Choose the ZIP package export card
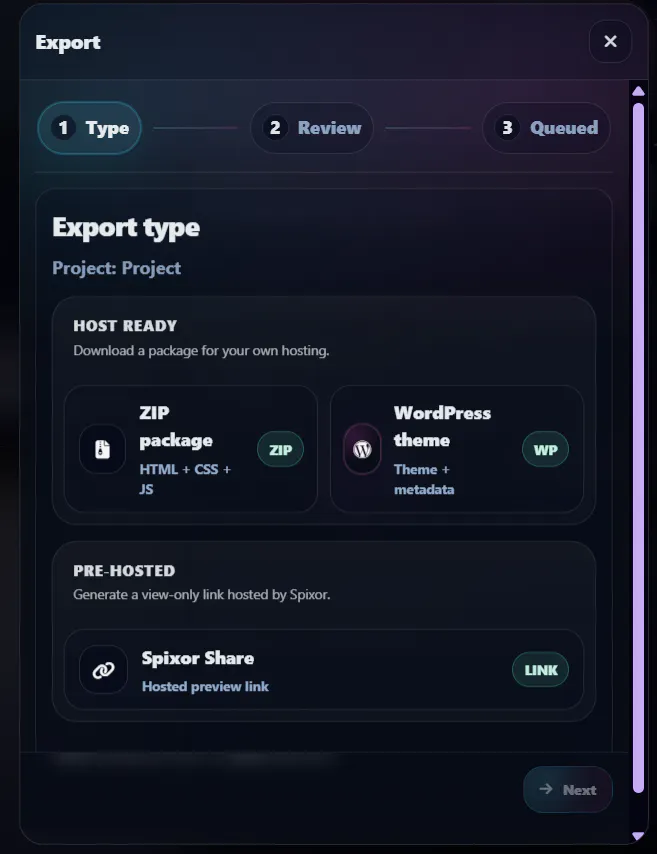The width and height of the screenshot is (657, 854). [191, 449]
